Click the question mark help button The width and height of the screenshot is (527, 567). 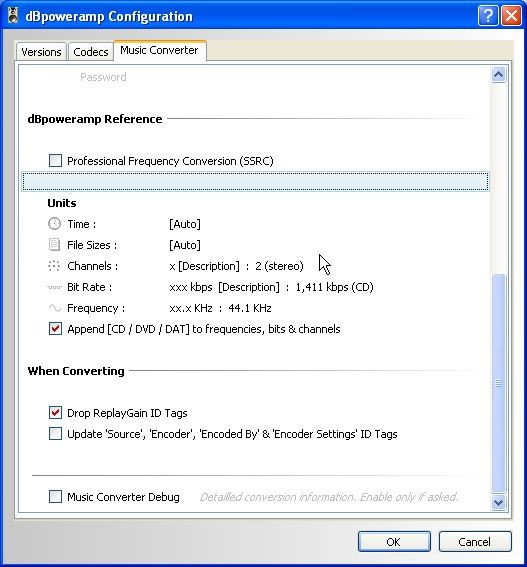click(488, 16)
